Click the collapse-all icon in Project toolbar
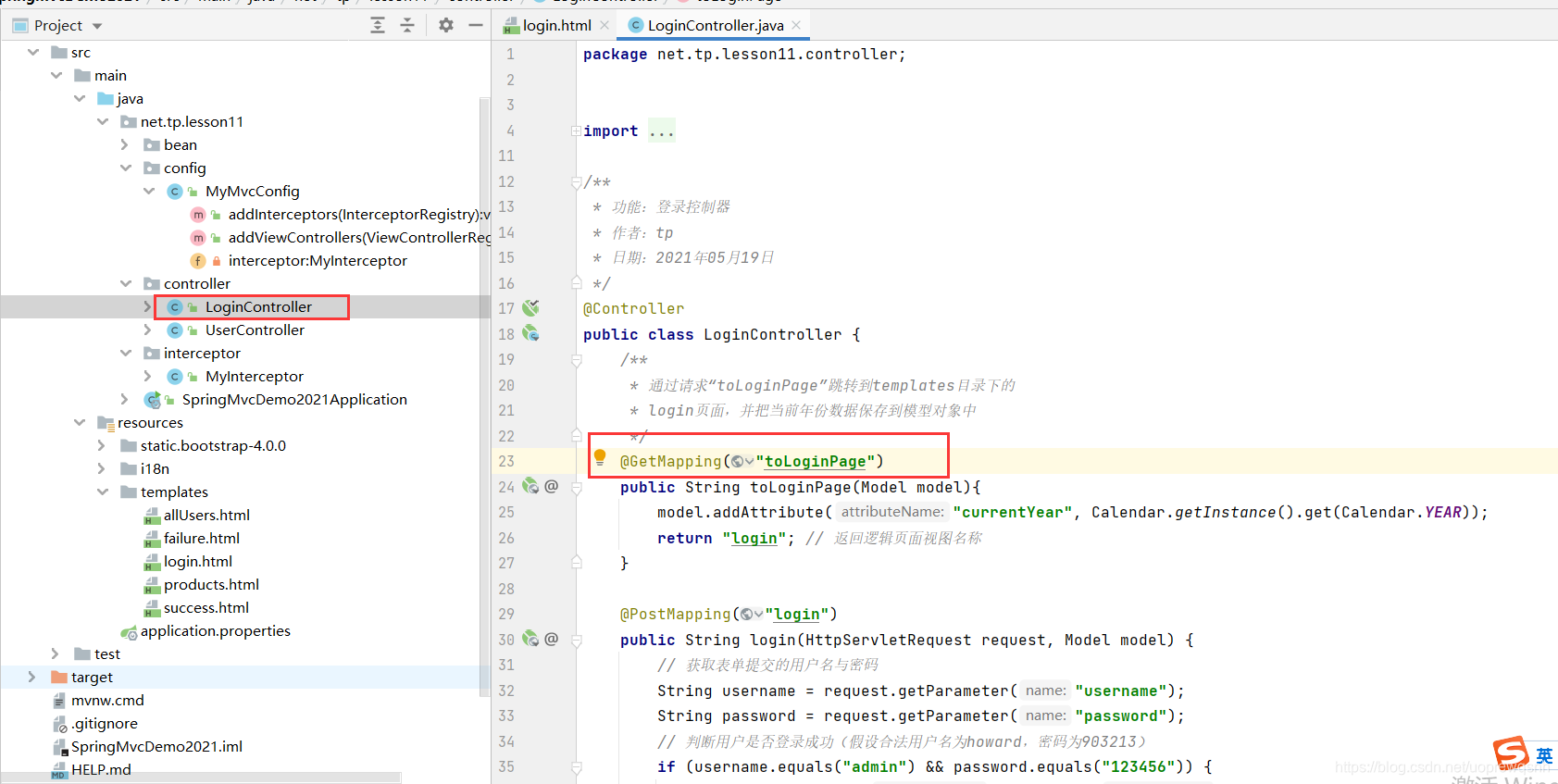Viewport: 1558px width, 784px height. coord(407,26)
